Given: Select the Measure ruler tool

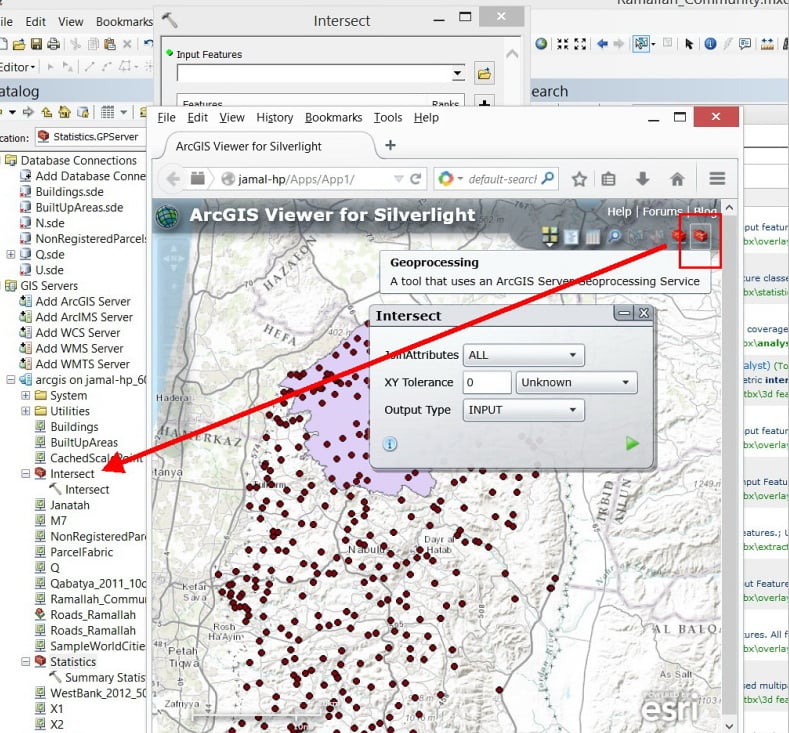Looking at the screenshot, I should coord(767,44).
